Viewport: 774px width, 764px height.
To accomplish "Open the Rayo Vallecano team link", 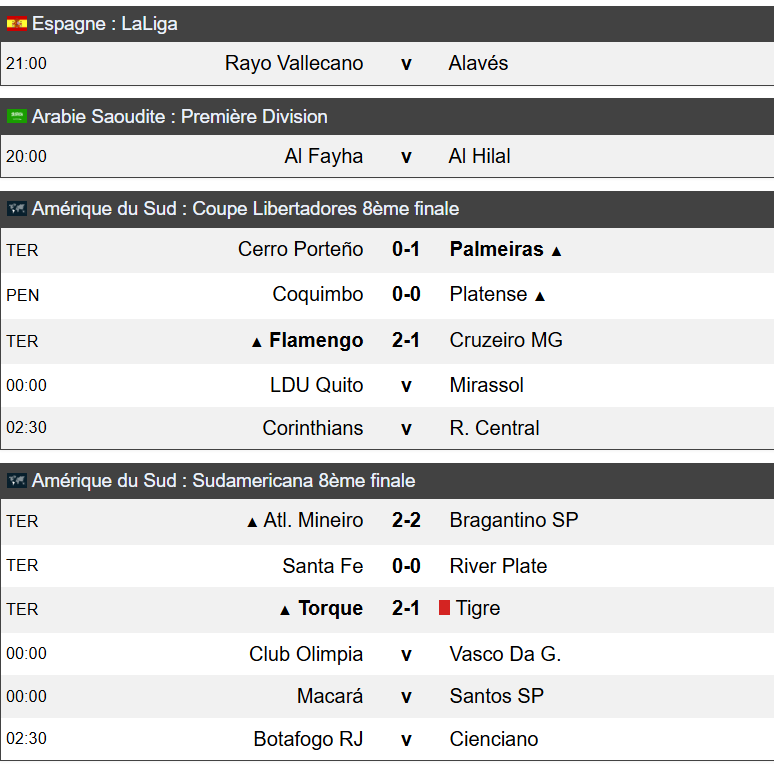I will pyautogui.click(x=294, y=63).
